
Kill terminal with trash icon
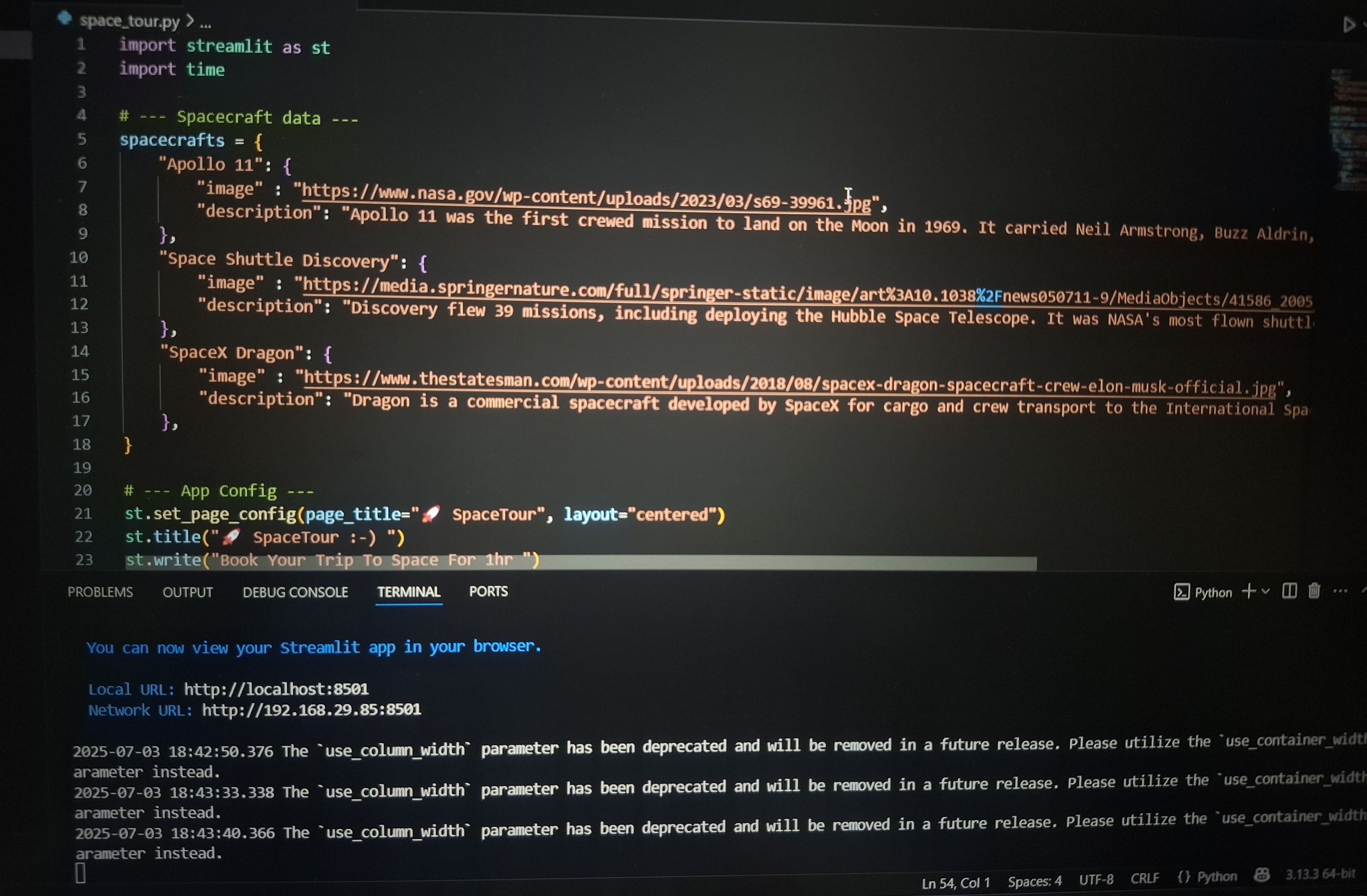1314,591
